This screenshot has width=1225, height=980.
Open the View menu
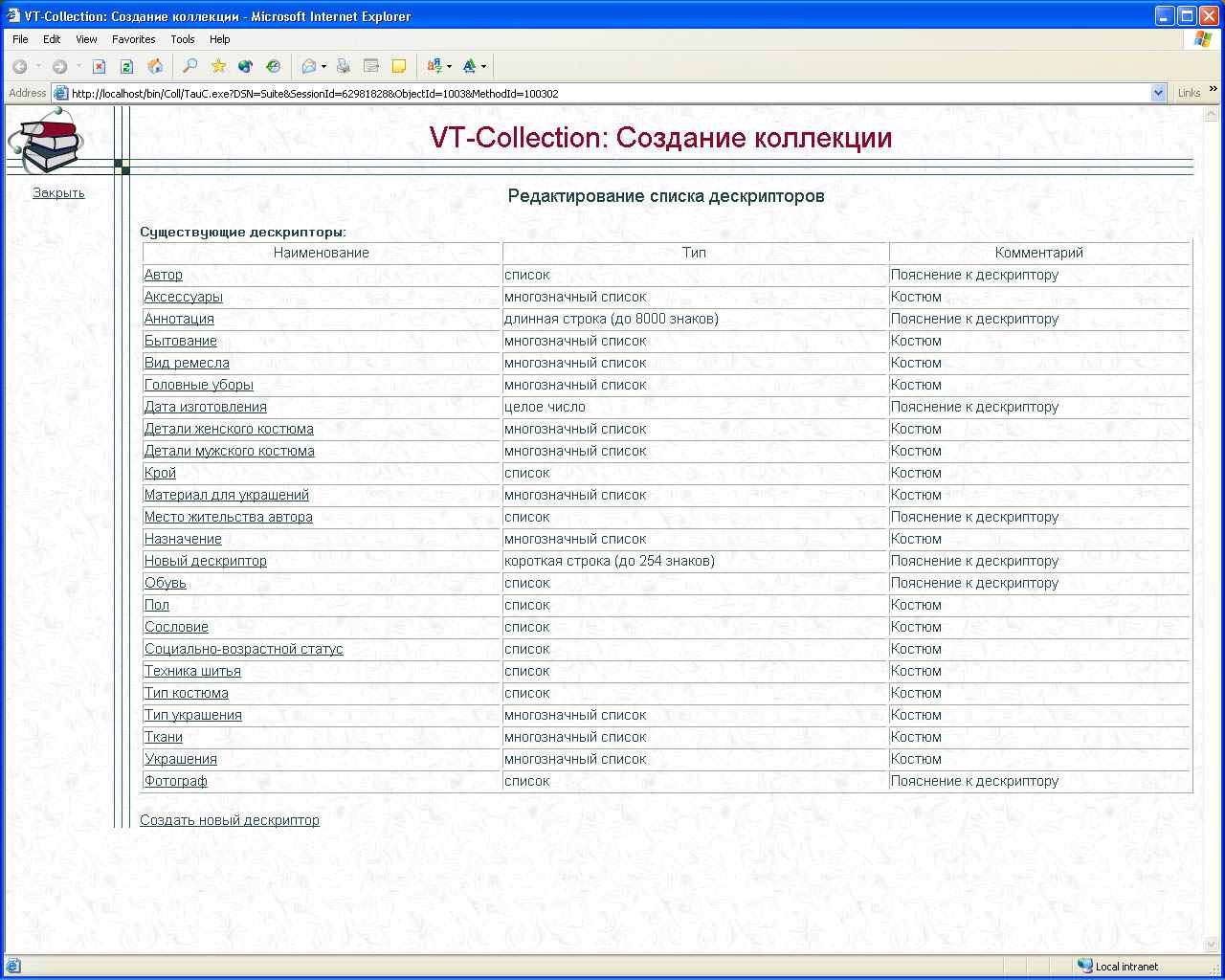(x=86, y=39)
